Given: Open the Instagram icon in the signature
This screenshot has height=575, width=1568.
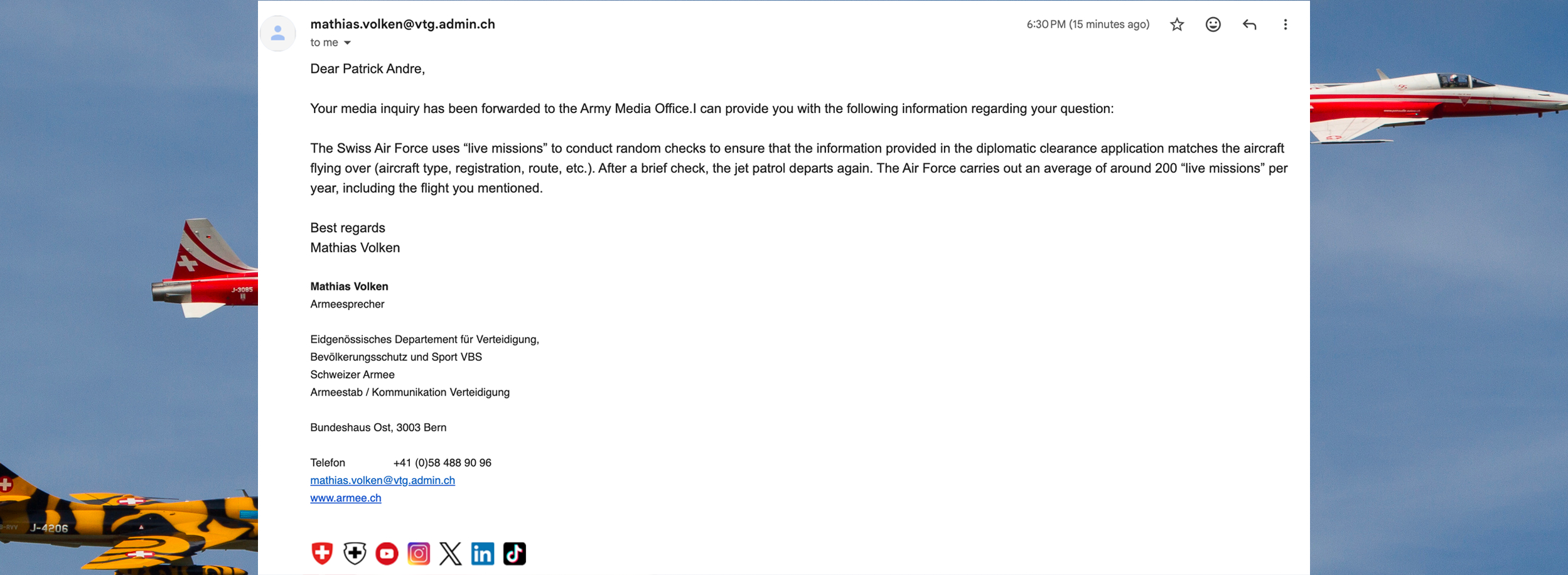Looking at the screenshot, I should coord(419,553).
